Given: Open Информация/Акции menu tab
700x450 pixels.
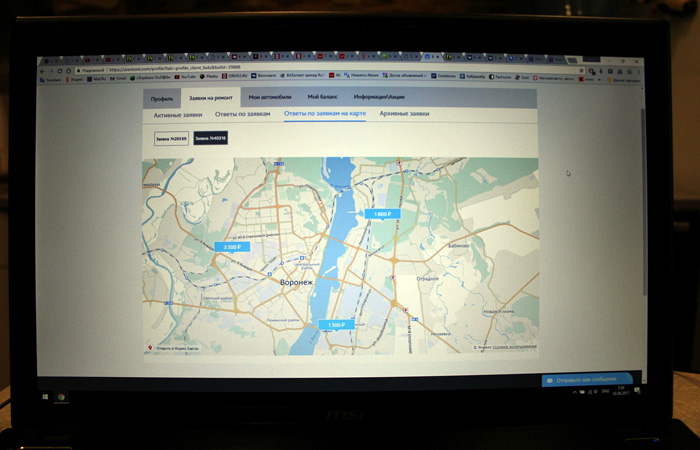Looking at the screenshot, I should (379, 97).
